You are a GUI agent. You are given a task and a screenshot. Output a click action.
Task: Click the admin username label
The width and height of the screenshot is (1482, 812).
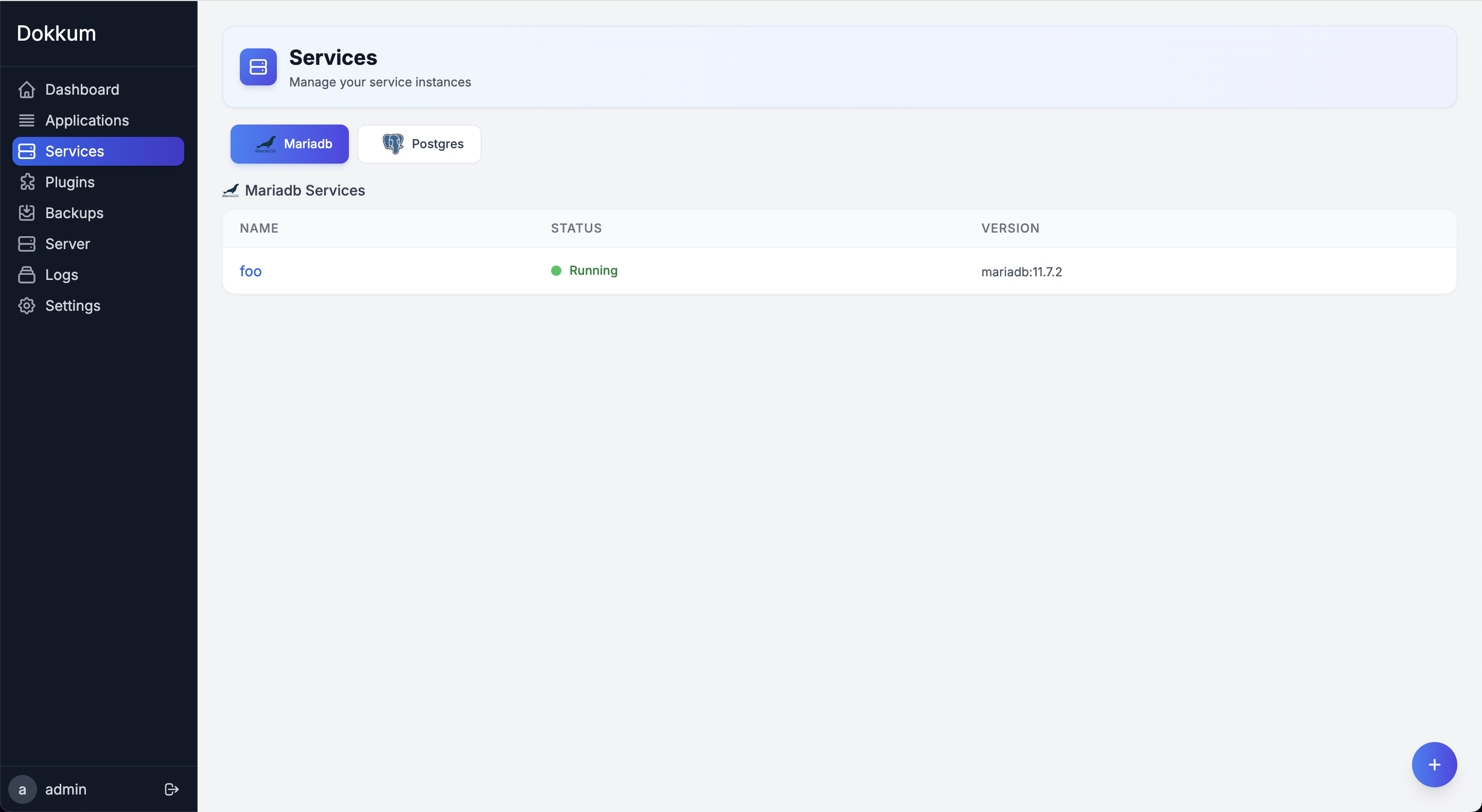click(x=65, y=789)
